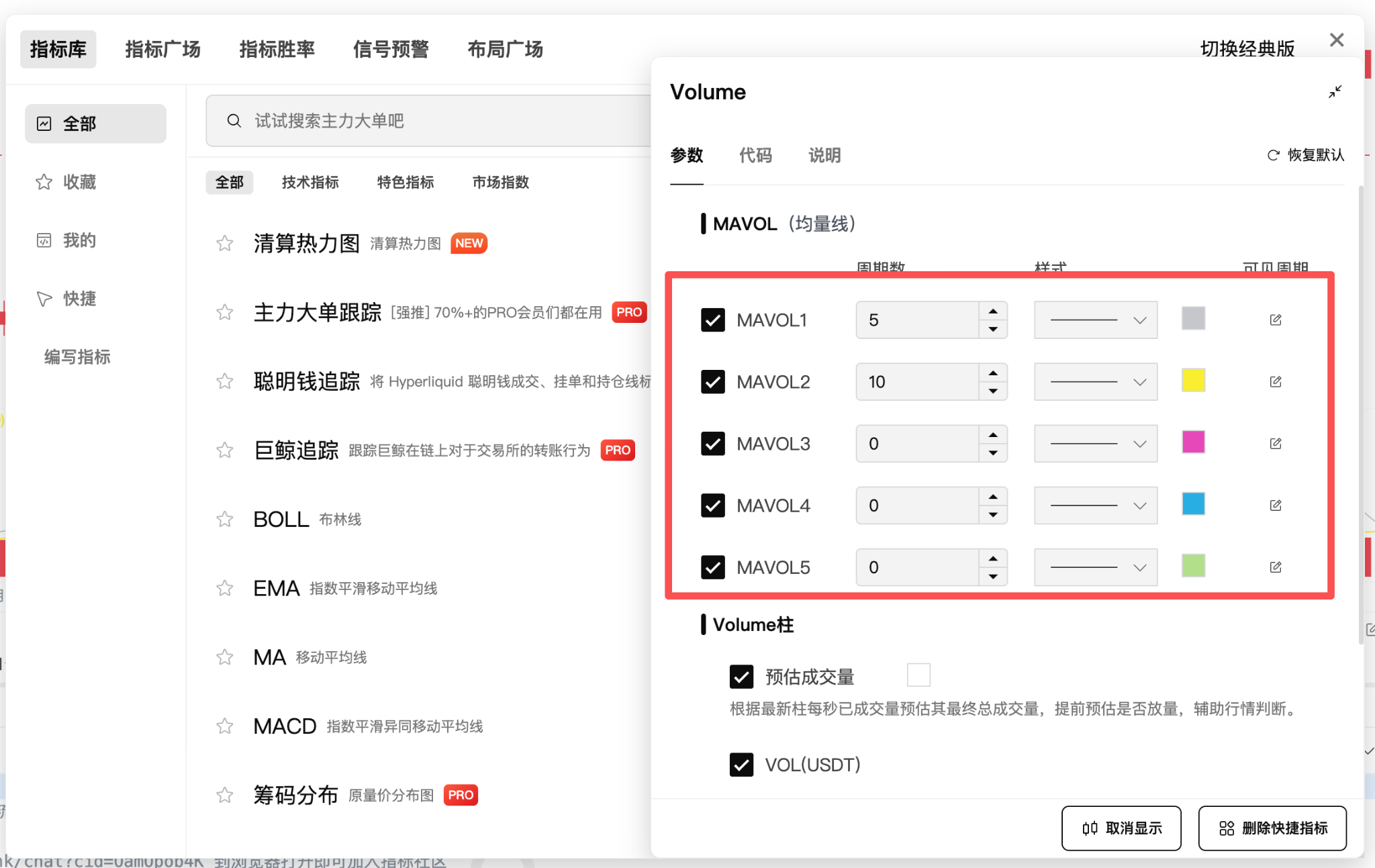Viewport: 1375px width, 868px height.
Task: Collapse the Volume panel with shrink icon
Action: coord(1335,91)
